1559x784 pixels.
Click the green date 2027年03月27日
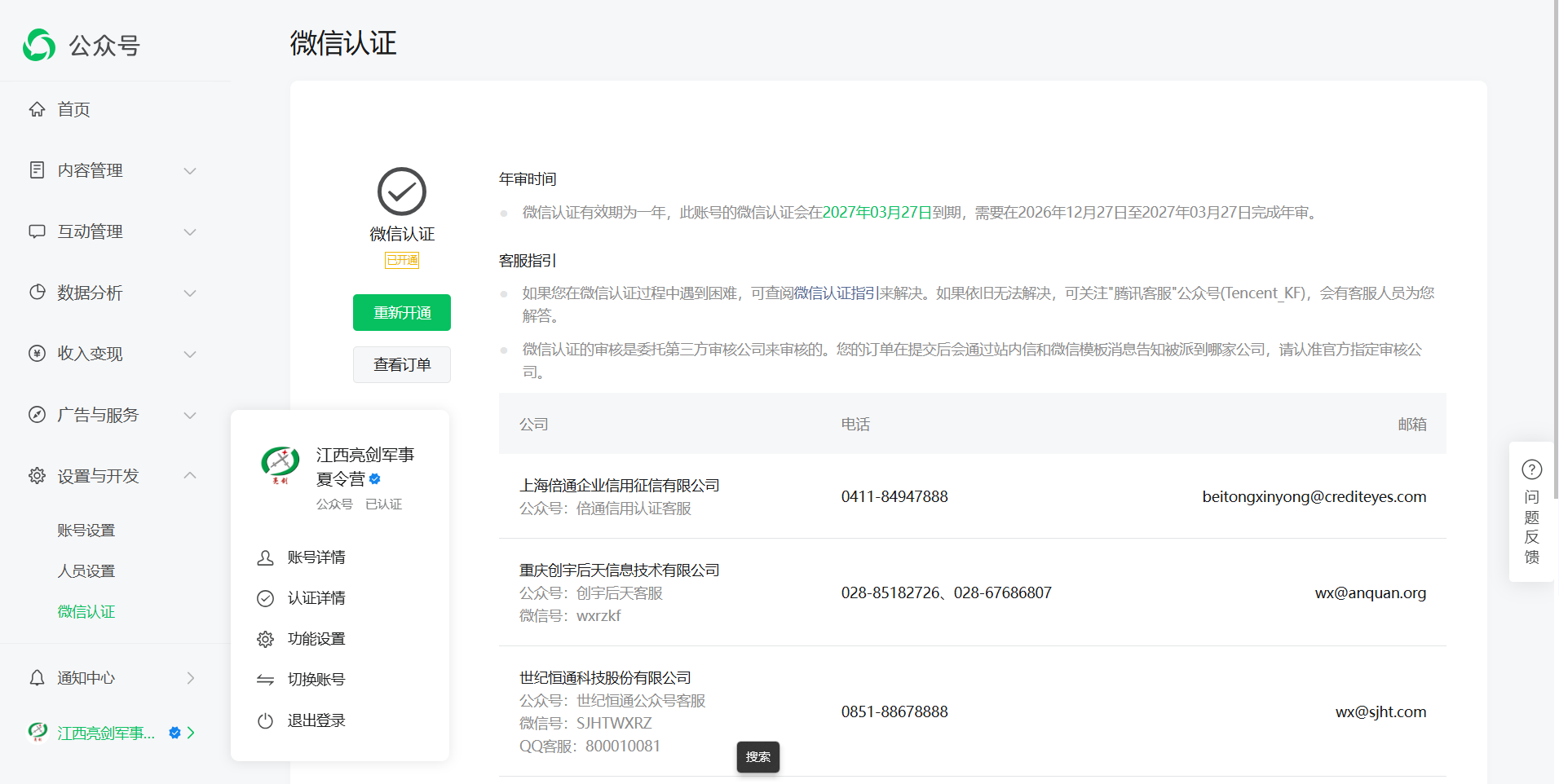(877, 213)
